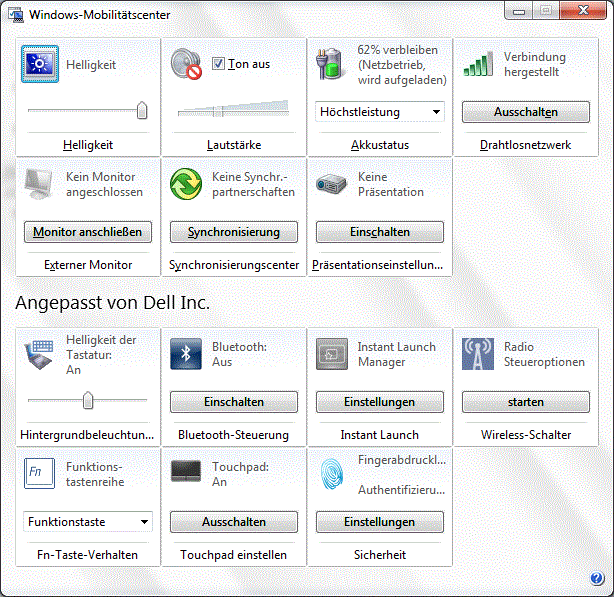
Task: Click 'Verbindung hergestellt' status text
Action: (535, 64)
